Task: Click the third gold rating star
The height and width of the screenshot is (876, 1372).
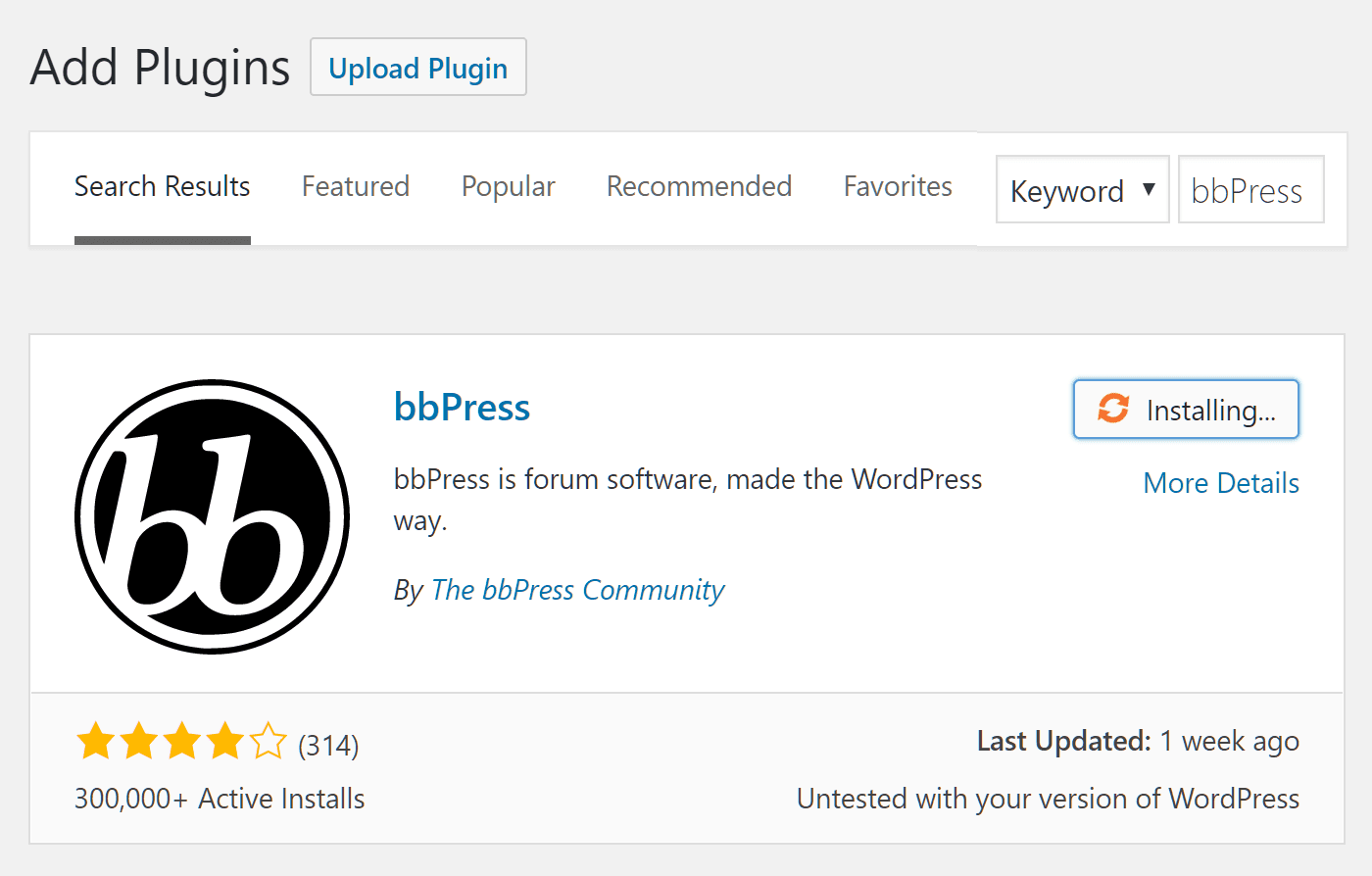Action: [x=181, y=742]
